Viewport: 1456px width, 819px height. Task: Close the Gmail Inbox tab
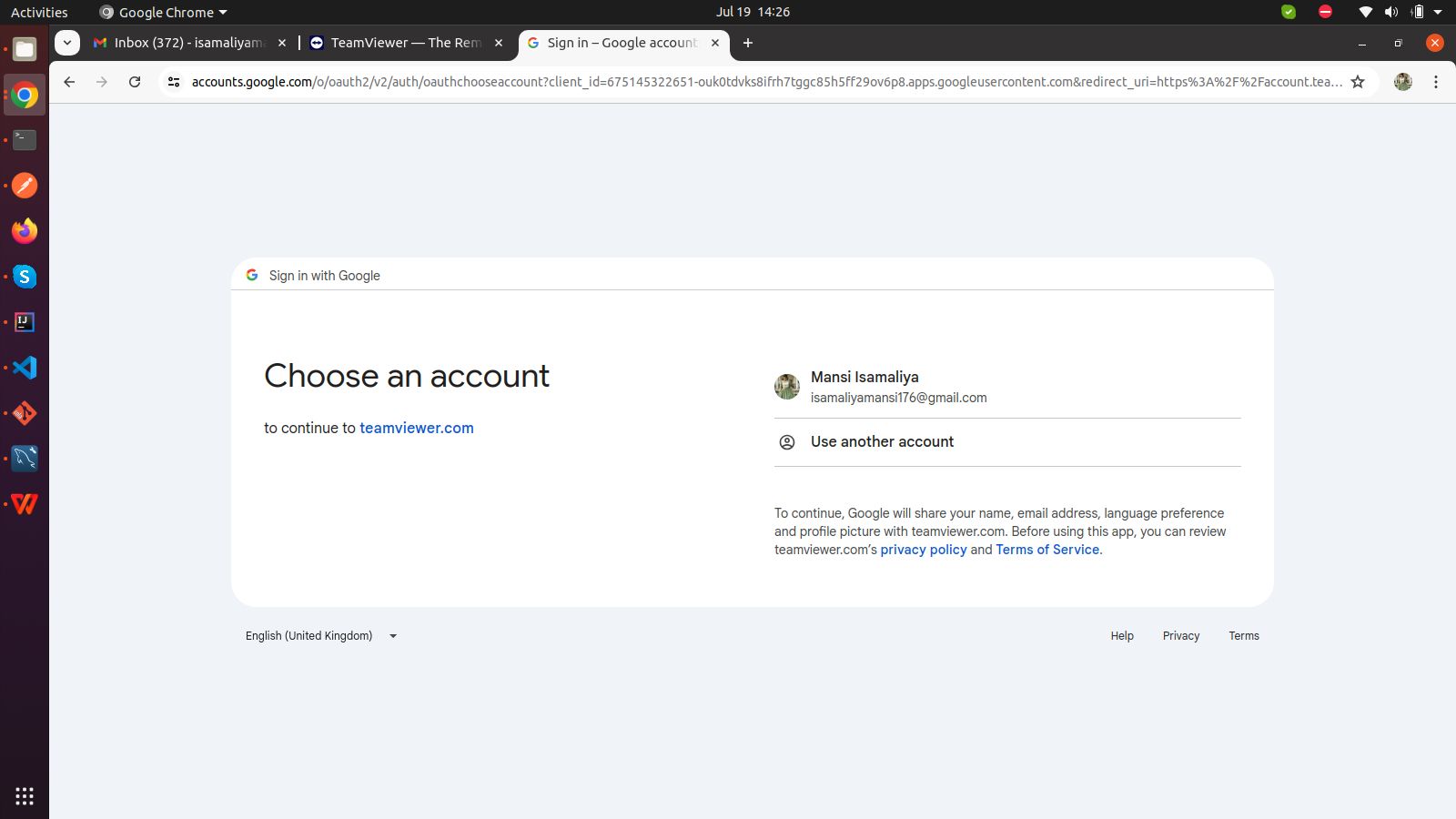pos(282,43)
